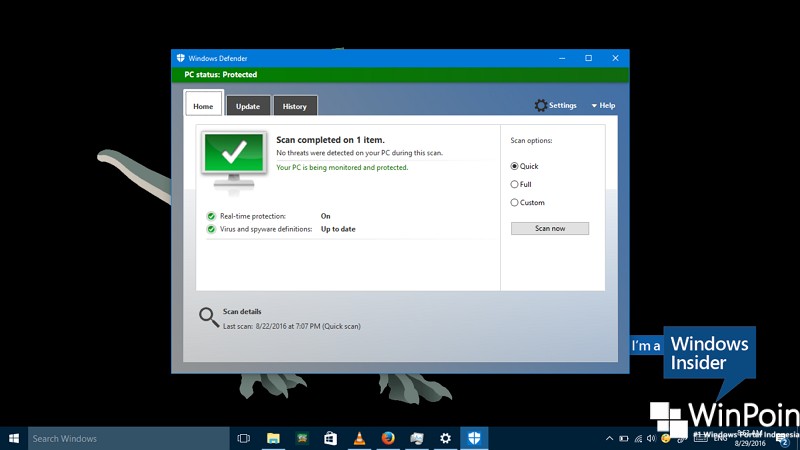Start scan with Scan now button
The height and width of the screenshot is (450, 800).
coord(549,228)
